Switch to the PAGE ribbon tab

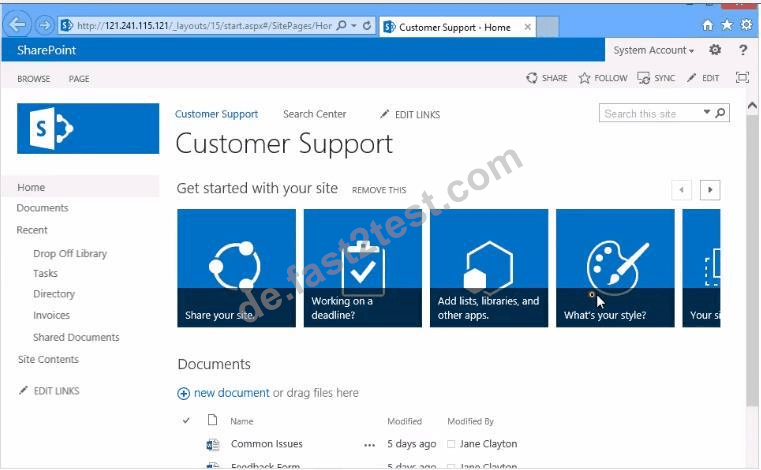pyautogui.click(x=79, y=79)
